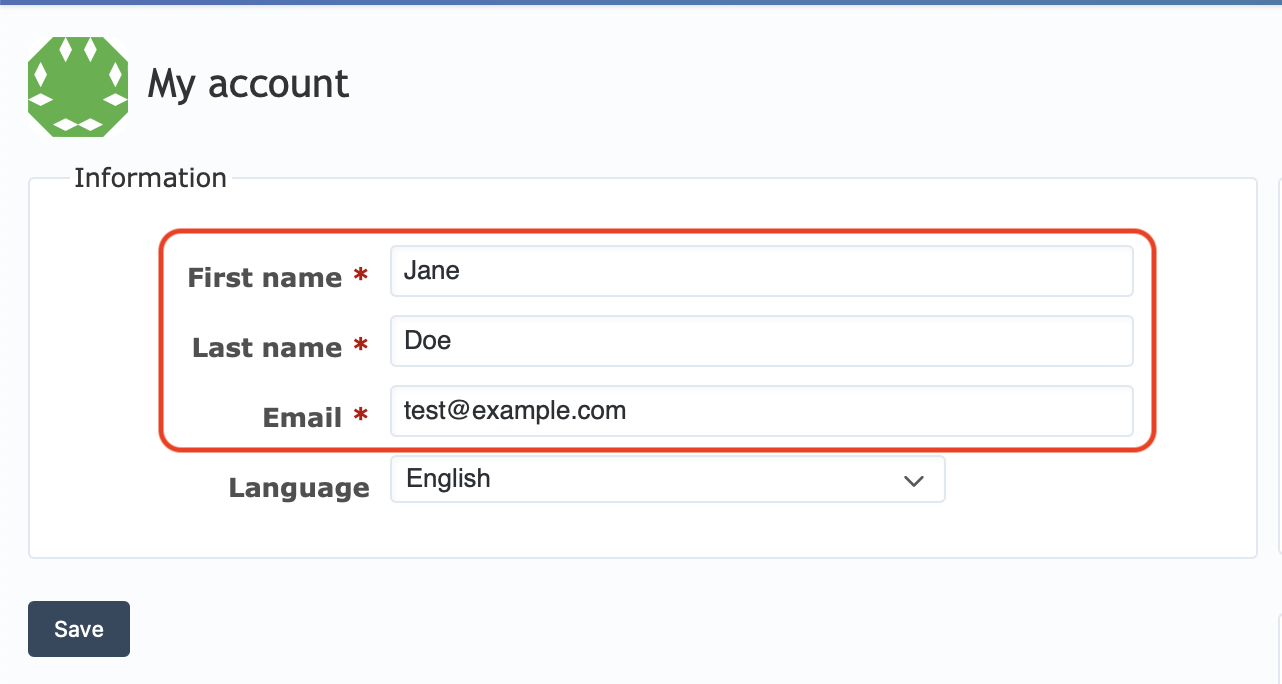Click on "Doe" text in Last name
This screenshot has width=1282, height=684.
coord(427,341)
